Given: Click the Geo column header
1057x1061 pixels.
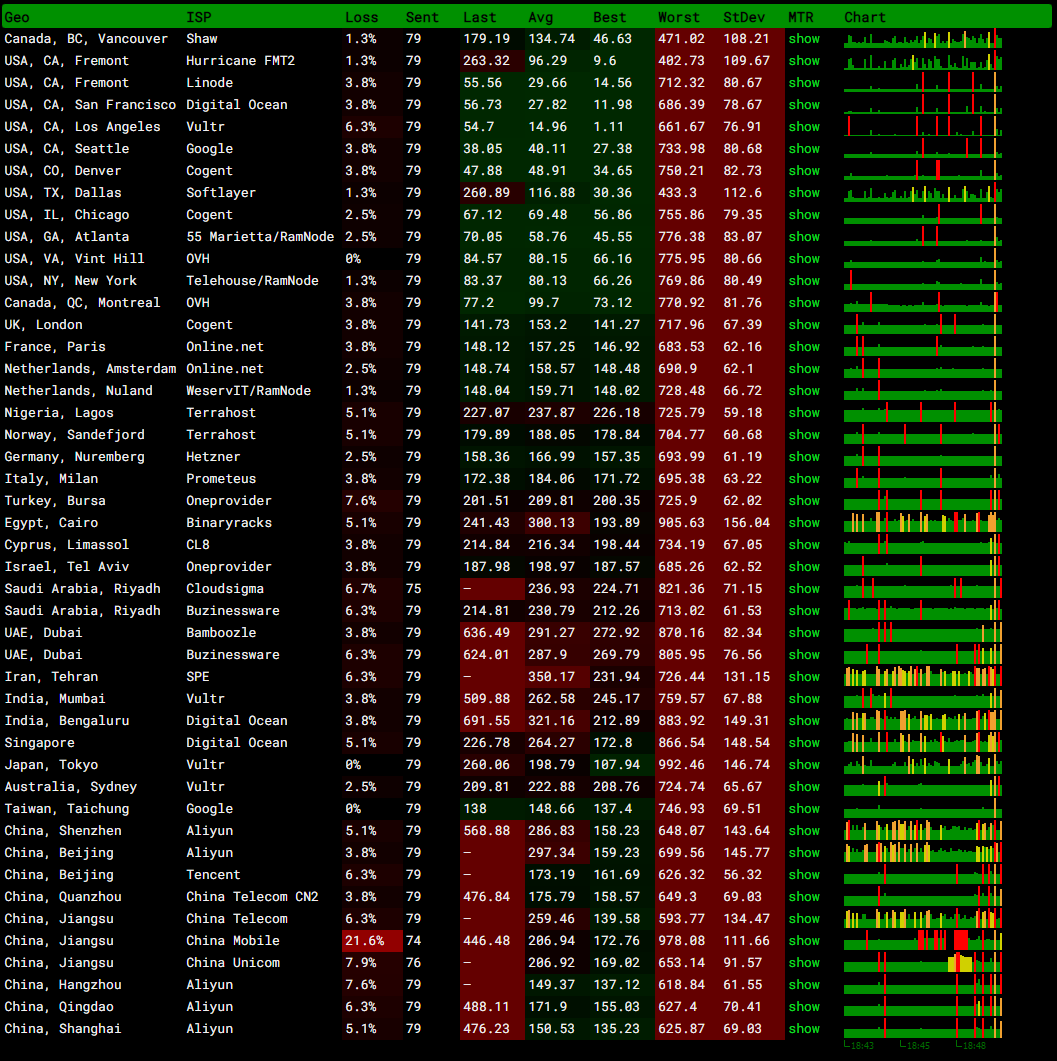Looking at the screenshot, I should (17, 17).
